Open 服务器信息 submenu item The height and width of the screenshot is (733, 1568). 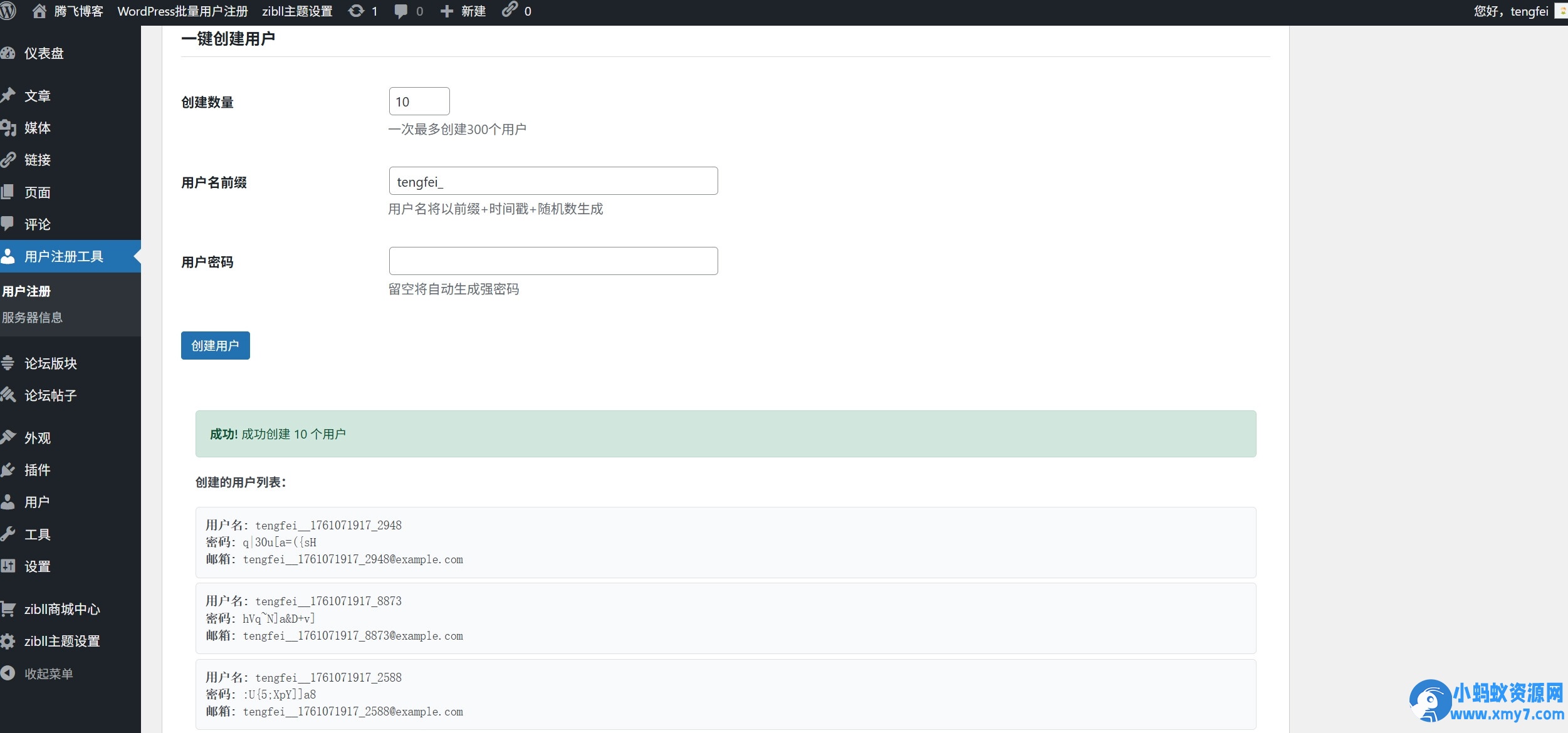click(x=33, y=318)
